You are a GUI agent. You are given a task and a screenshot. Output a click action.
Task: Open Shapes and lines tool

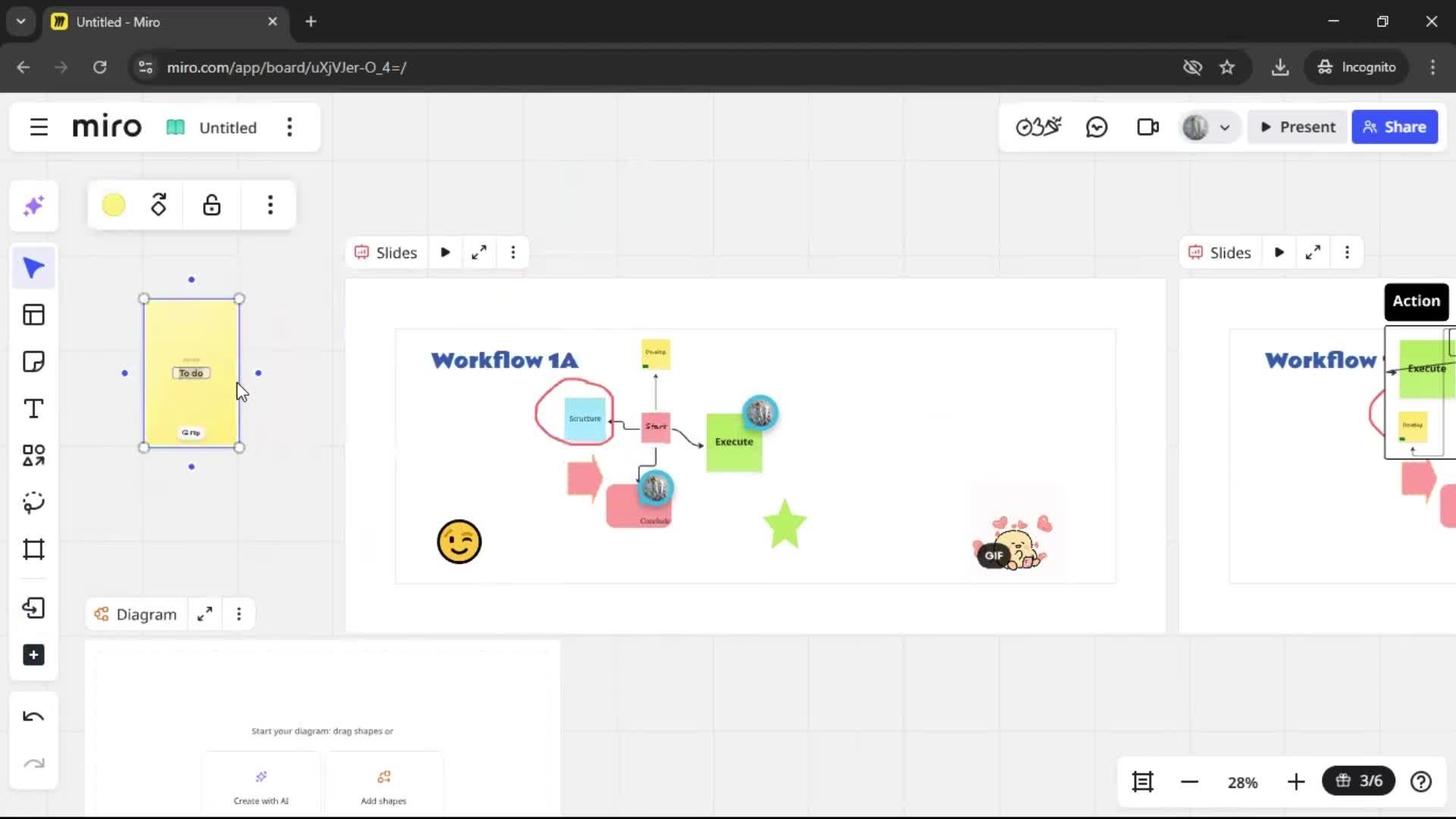coord(33,456)
